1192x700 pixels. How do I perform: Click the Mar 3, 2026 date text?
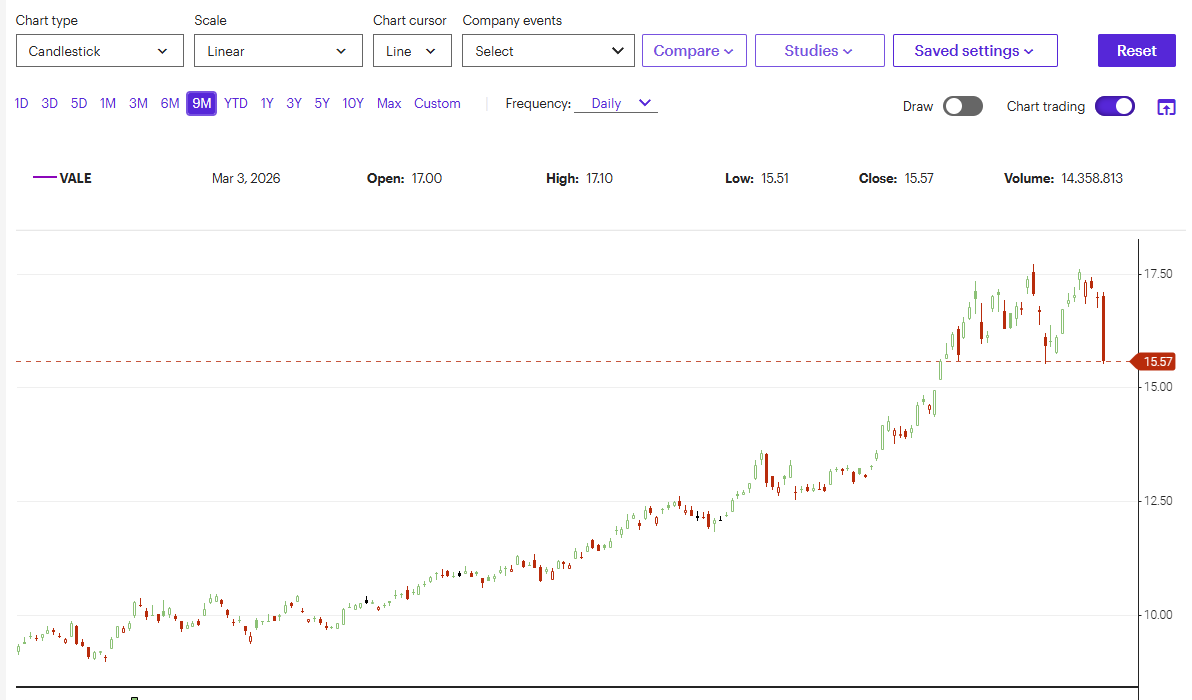[x=246, y=178]
